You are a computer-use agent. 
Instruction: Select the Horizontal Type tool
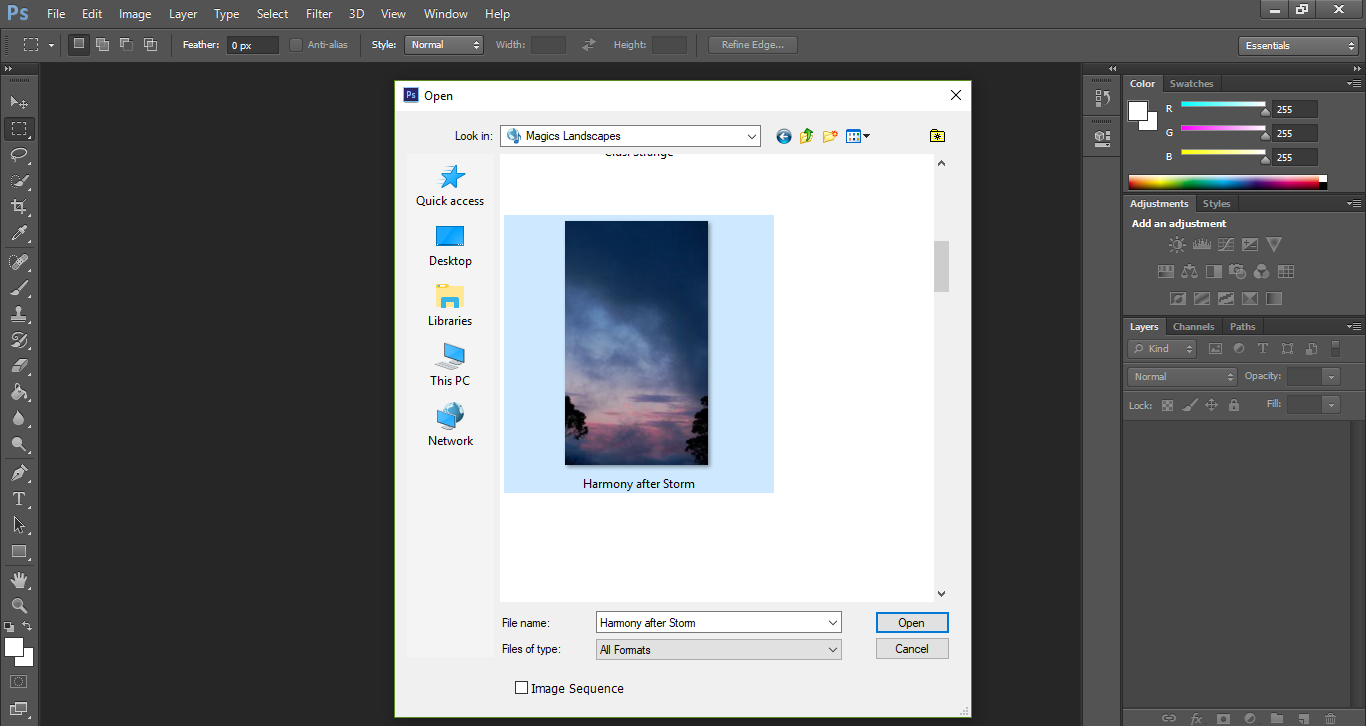pyautogui.click(x=19, y=499)
